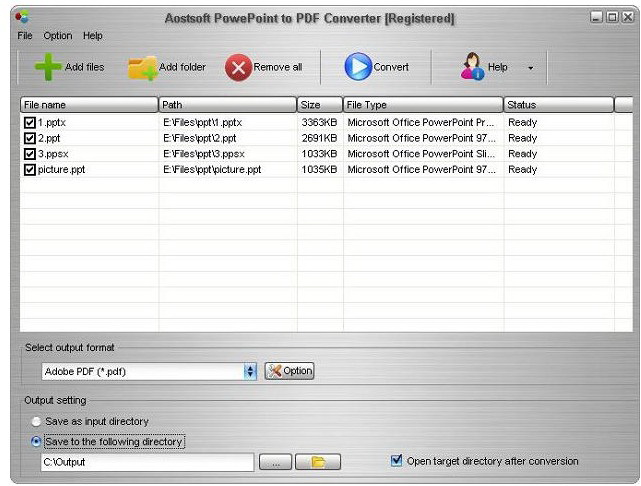This screenshot has height=486, width=641.
Task: Open the Help toolbar dropdown arrow
Action: tap(530, 68)
